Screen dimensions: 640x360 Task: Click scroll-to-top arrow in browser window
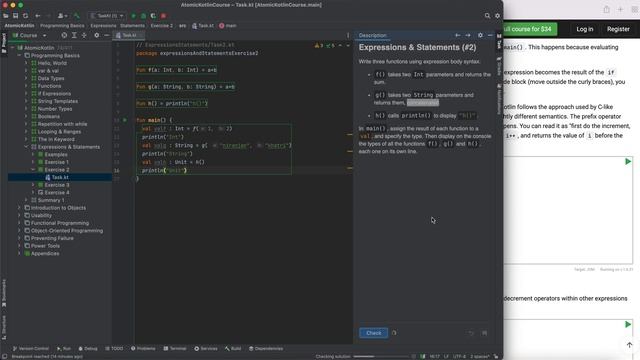pos(629,345)
